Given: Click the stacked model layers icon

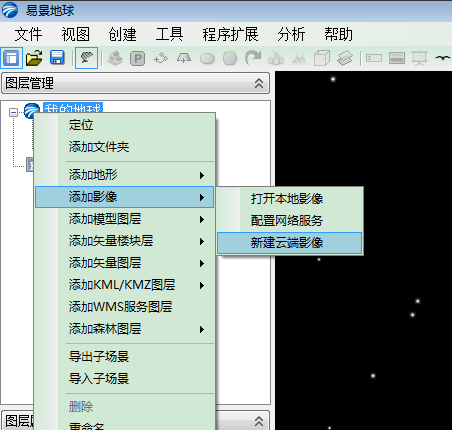Looking at the screenshot, I should [x=115, y=58].
